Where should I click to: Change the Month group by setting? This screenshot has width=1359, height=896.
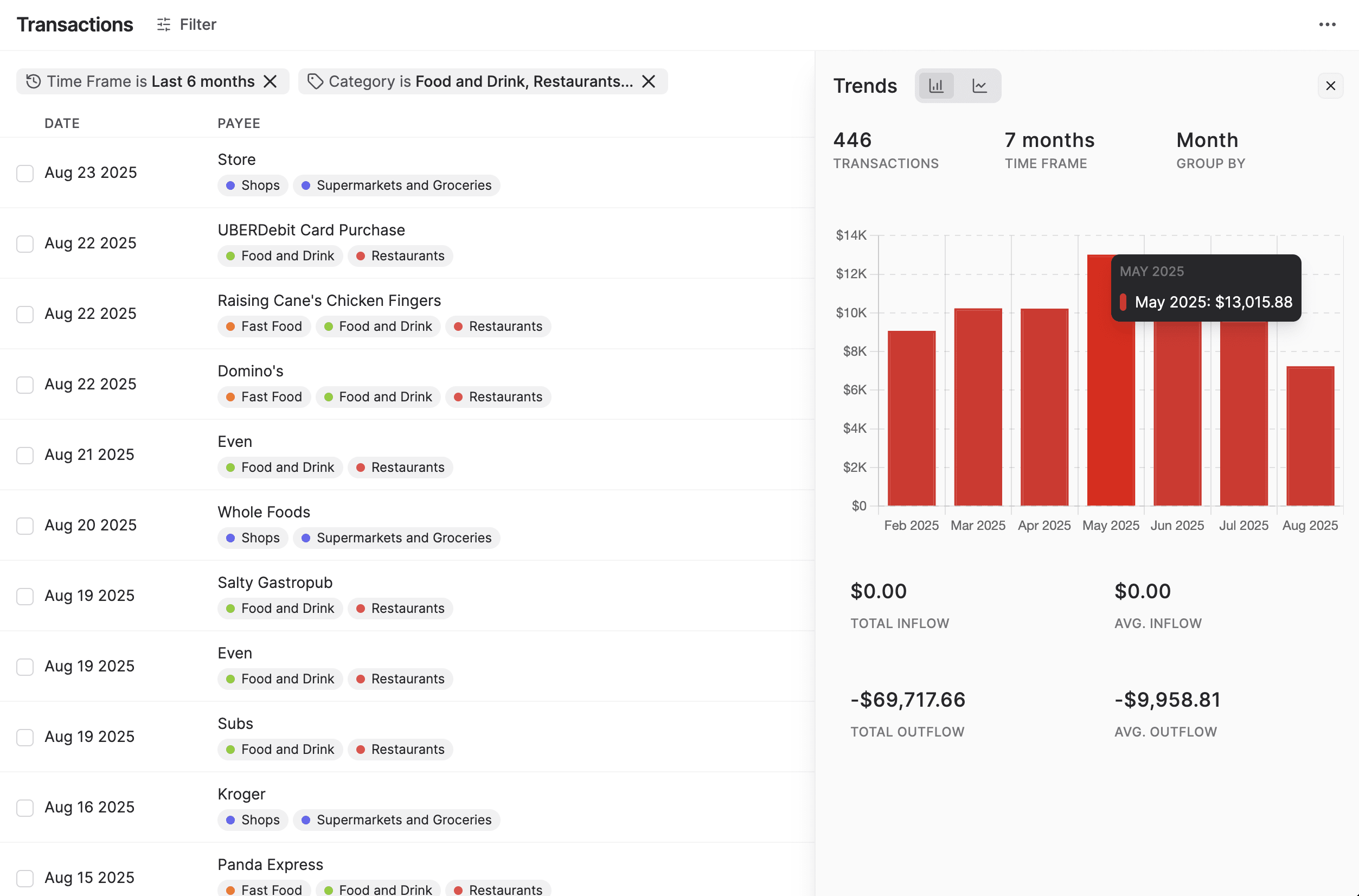point(1207,140)
